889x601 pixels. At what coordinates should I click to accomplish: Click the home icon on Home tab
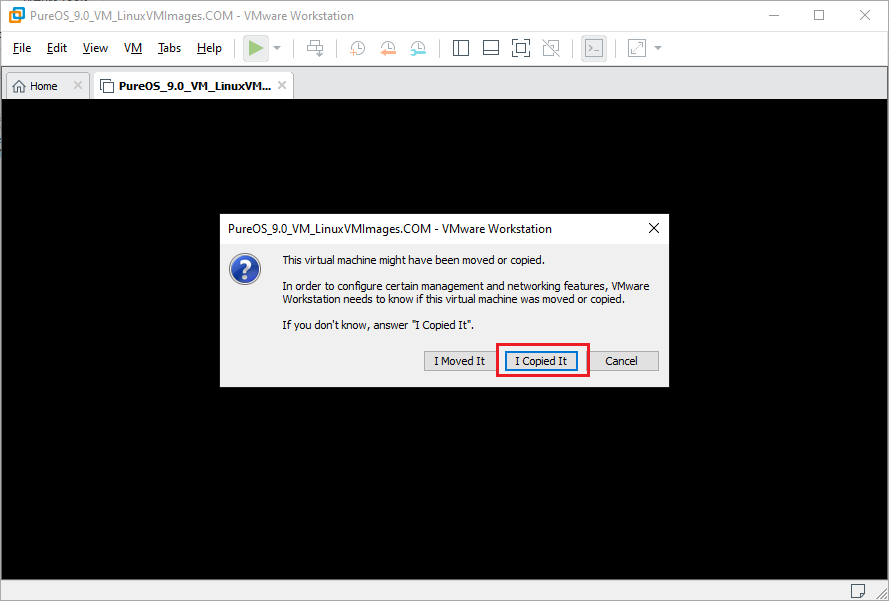(19, 86)
